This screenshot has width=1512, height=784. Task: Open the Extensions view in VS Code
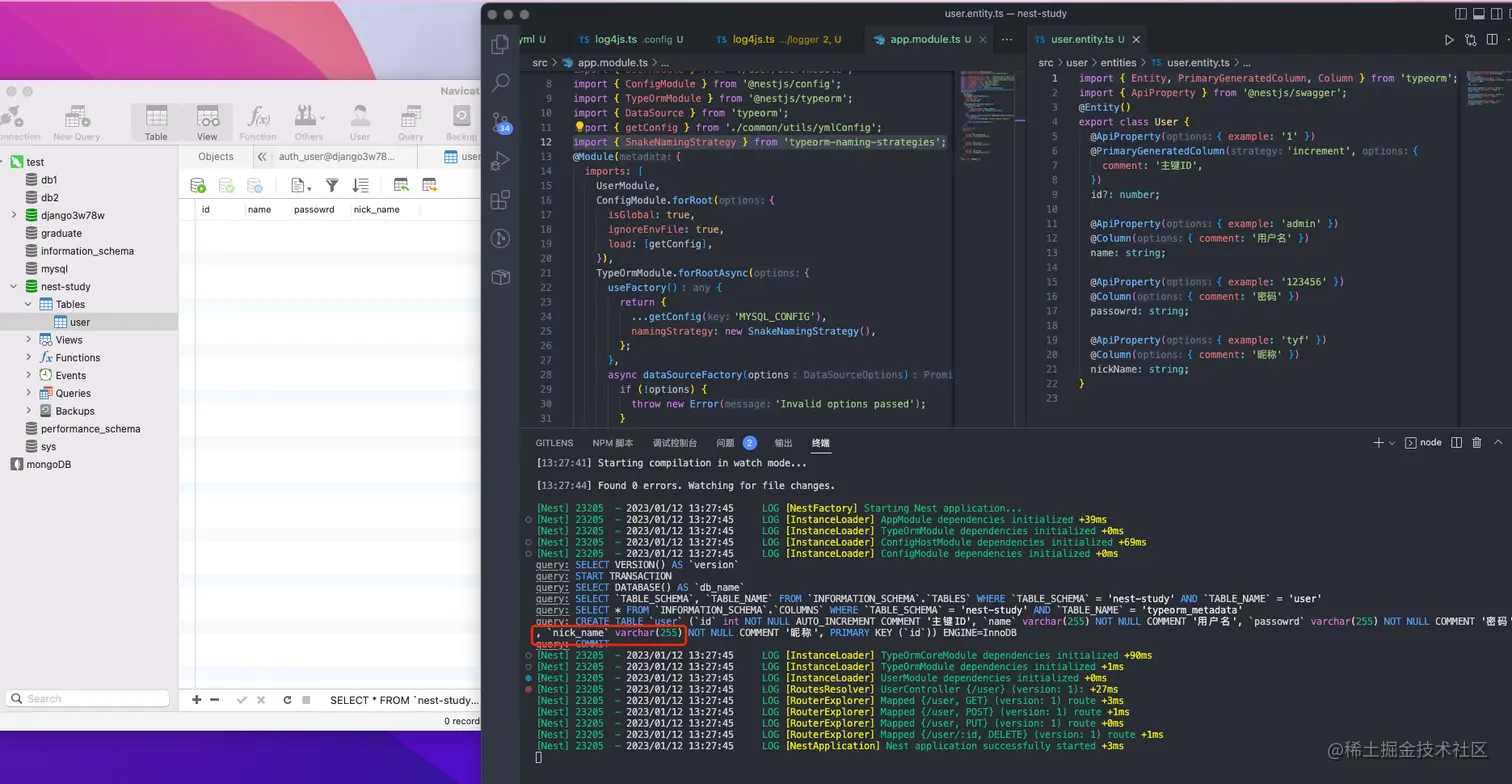pos(501,200)
